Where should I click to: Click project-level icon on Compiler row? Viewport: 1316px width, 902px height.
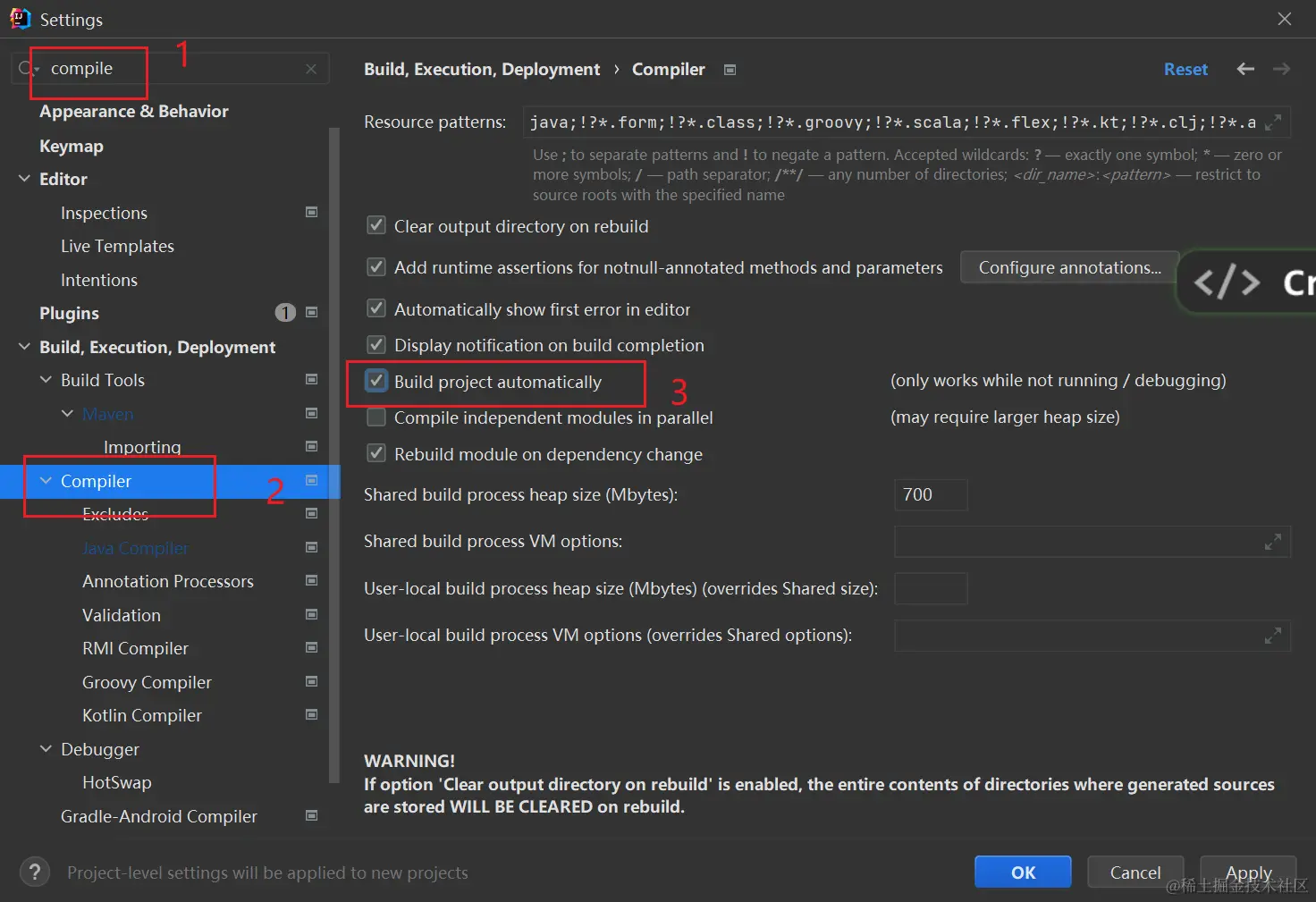click(x=312, y=480)
